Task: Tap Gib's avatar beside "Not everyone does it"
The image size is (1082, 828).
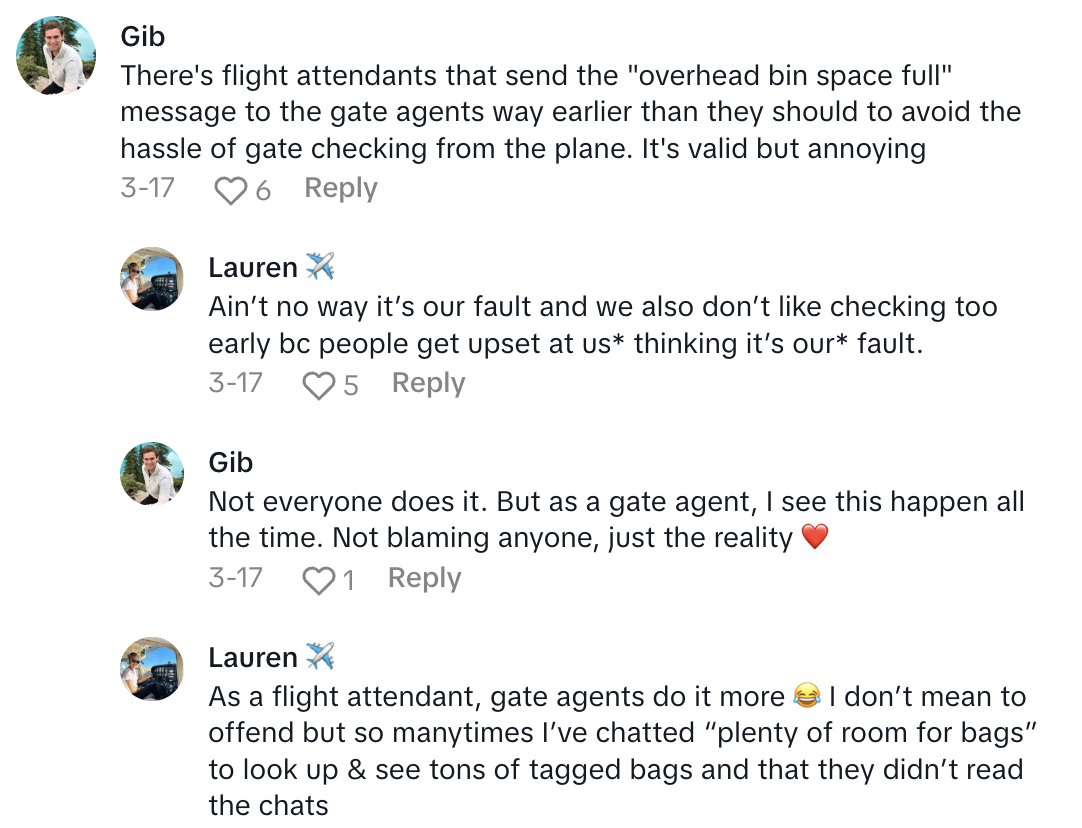Action: click(152, 474)
